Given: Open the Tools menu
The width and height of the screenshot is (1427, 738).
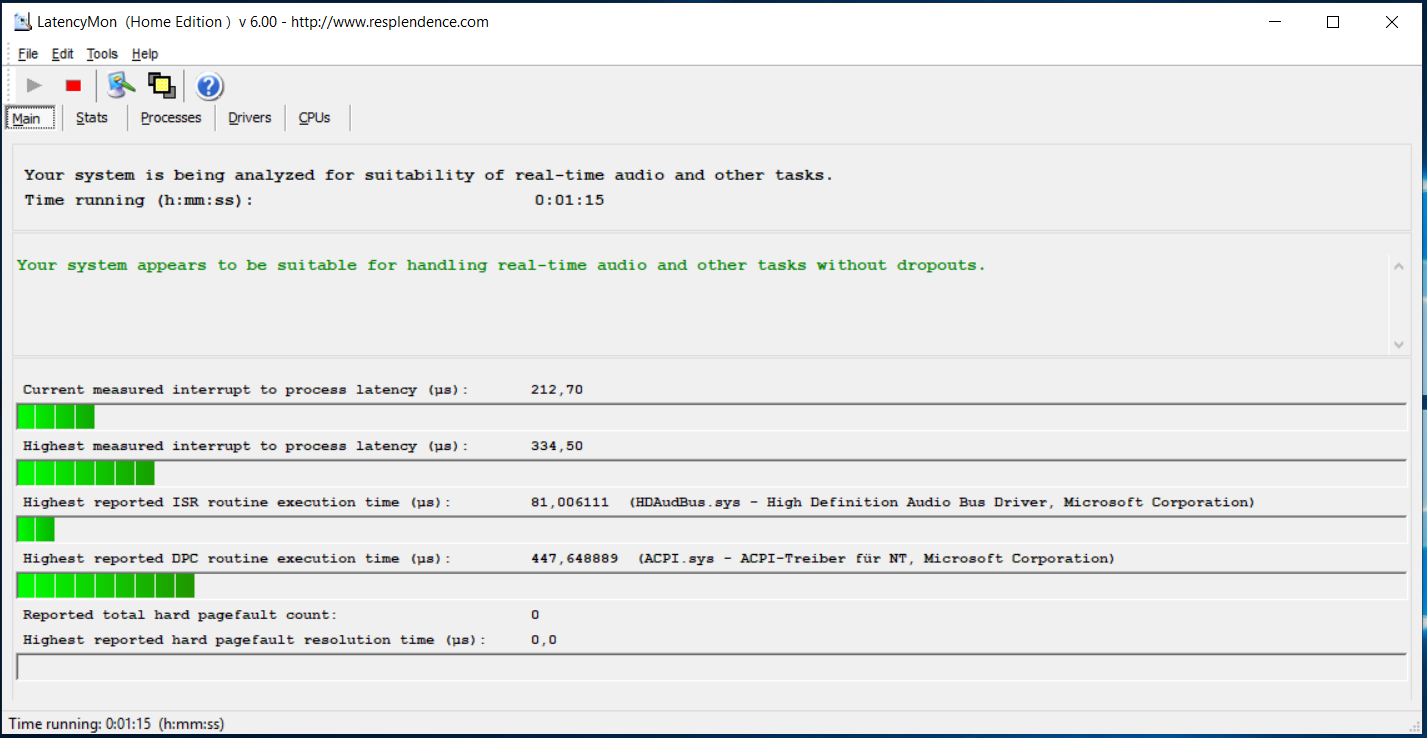Looking at the screenshot, I should click(x=102, y=54).
